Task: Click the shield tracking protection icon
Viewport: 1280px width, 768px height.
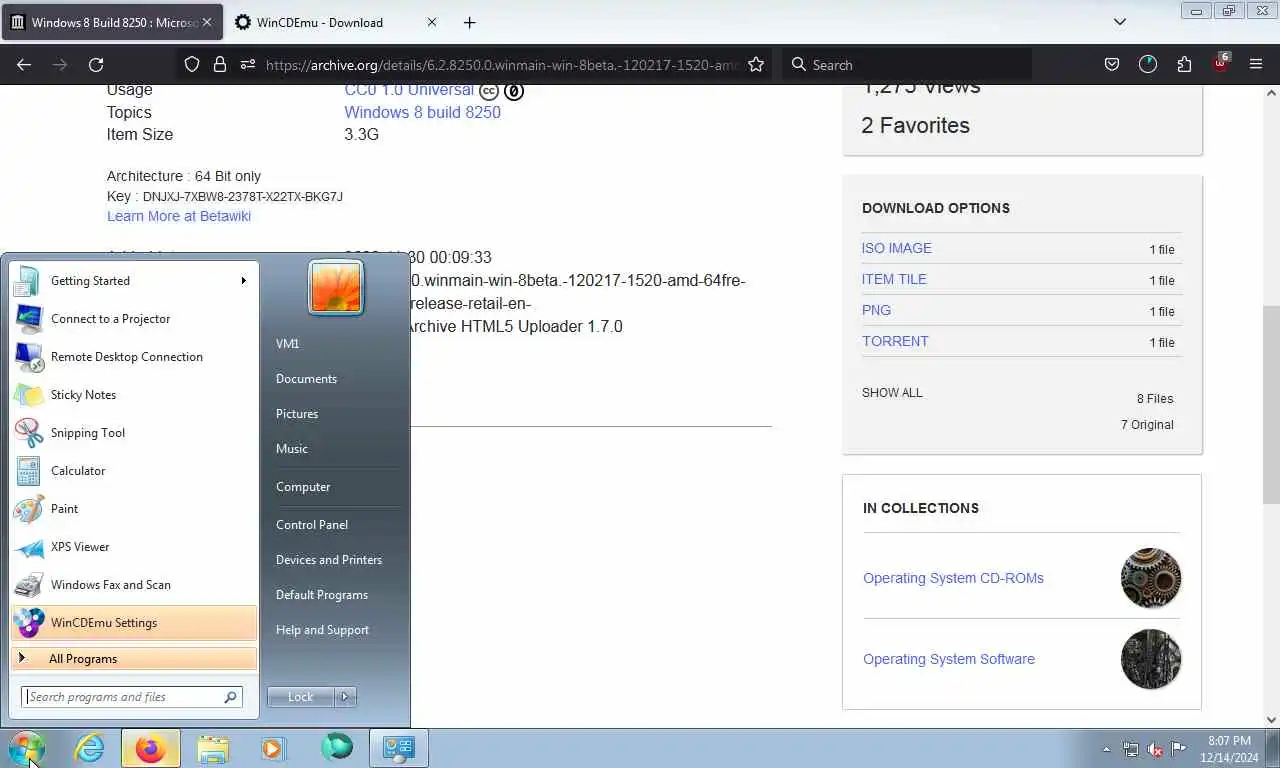Action: point(192,64)
